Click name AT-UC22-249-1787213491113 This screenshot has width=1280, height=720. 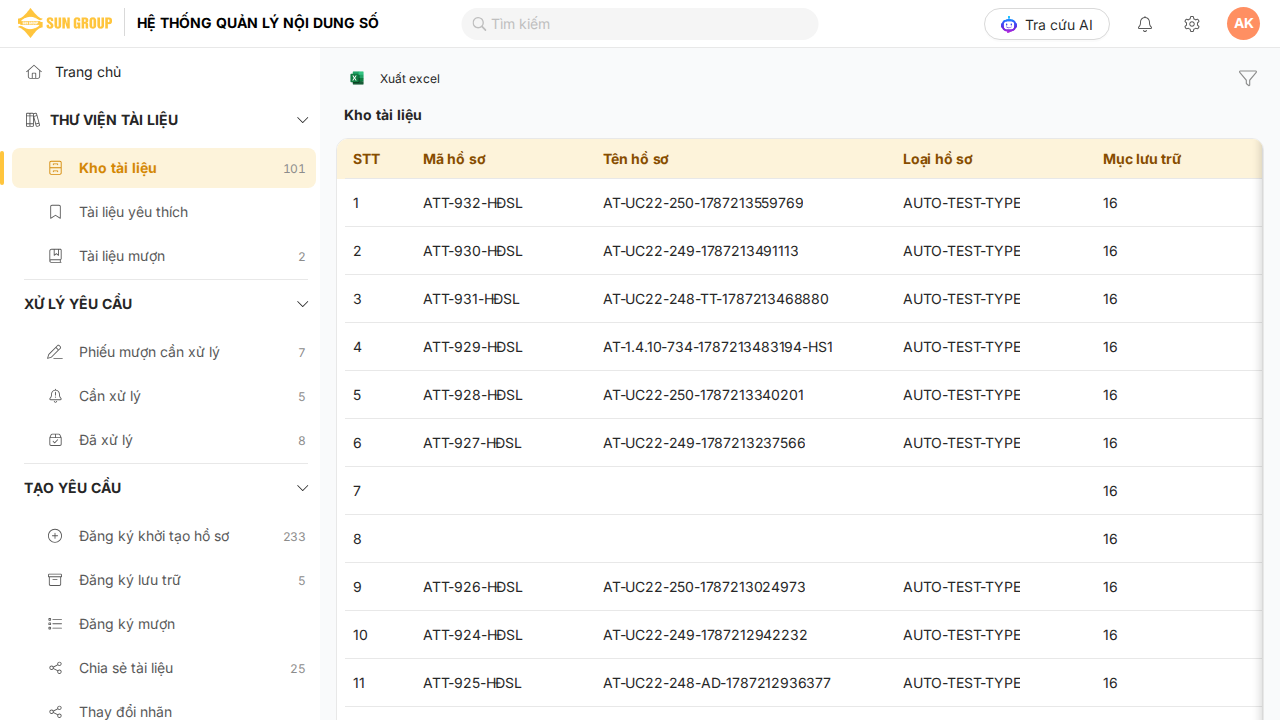pyautogui.click(x=701, y=251)
